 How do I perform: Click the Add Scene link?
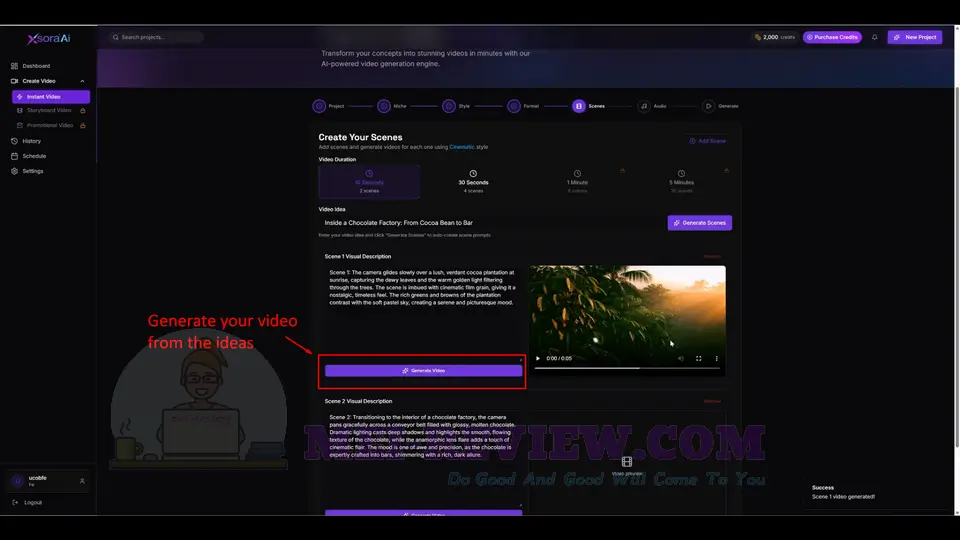coord(708,141)
